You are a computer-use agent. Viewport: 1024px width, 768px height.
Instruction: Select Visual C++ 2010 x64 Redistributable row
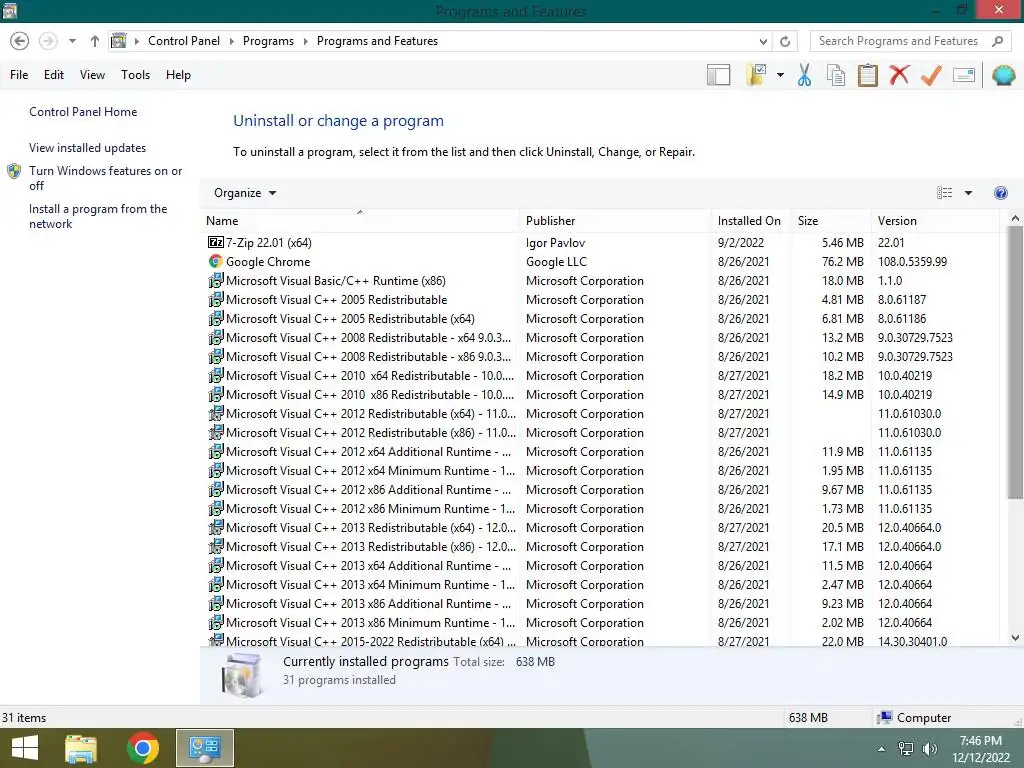click(603, 376)
